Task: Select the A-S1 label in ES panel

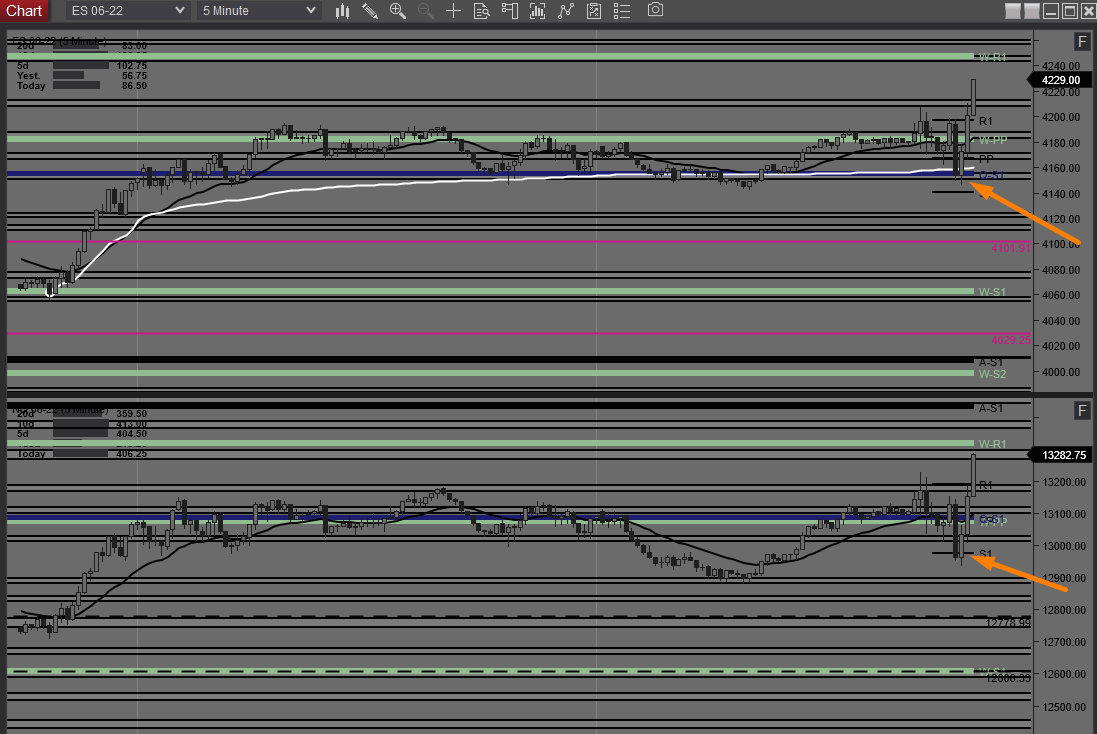Action: (x=991, y=362)
